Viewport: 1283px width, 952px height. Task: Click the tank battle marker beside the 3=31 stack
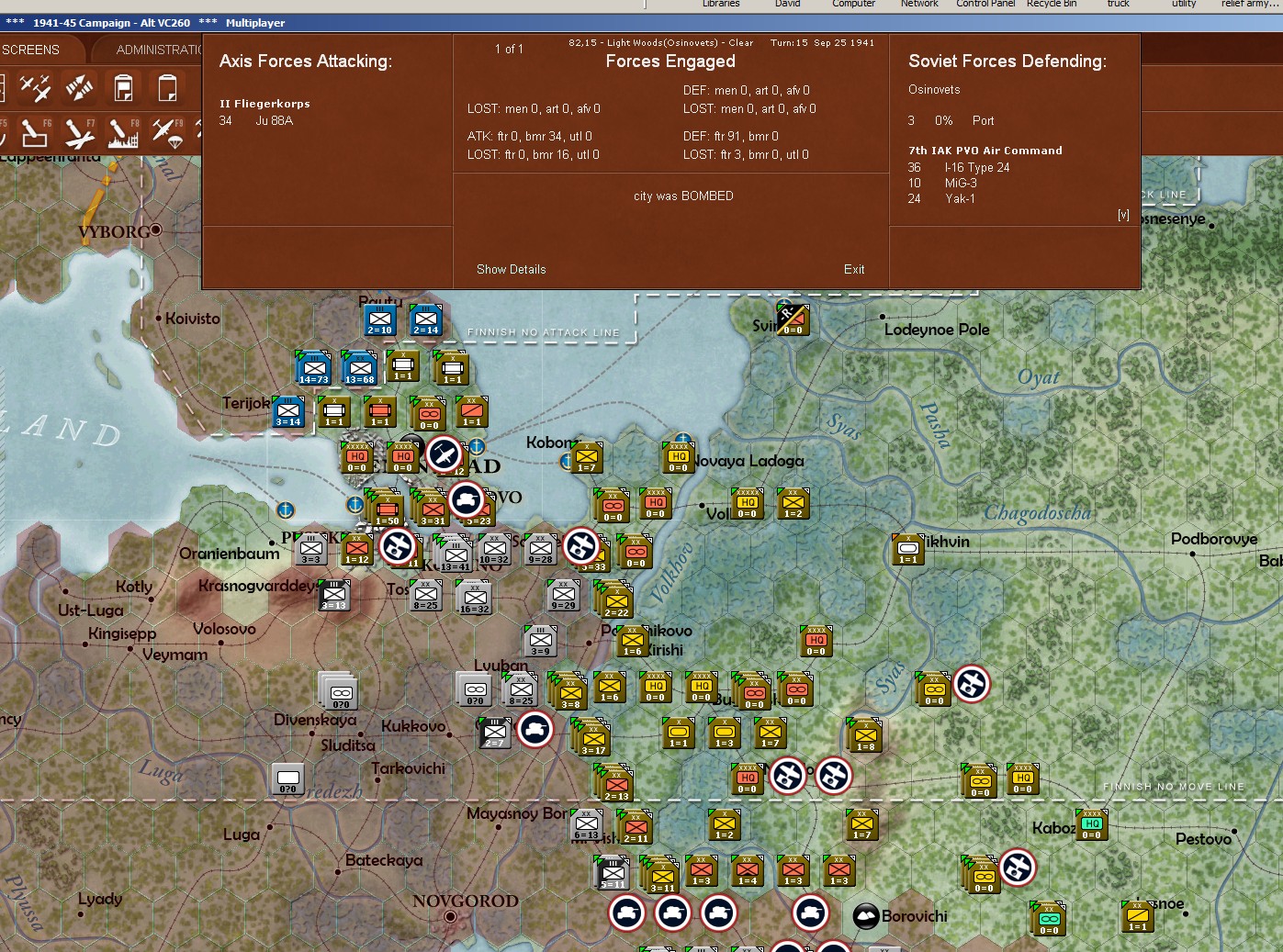467,499
